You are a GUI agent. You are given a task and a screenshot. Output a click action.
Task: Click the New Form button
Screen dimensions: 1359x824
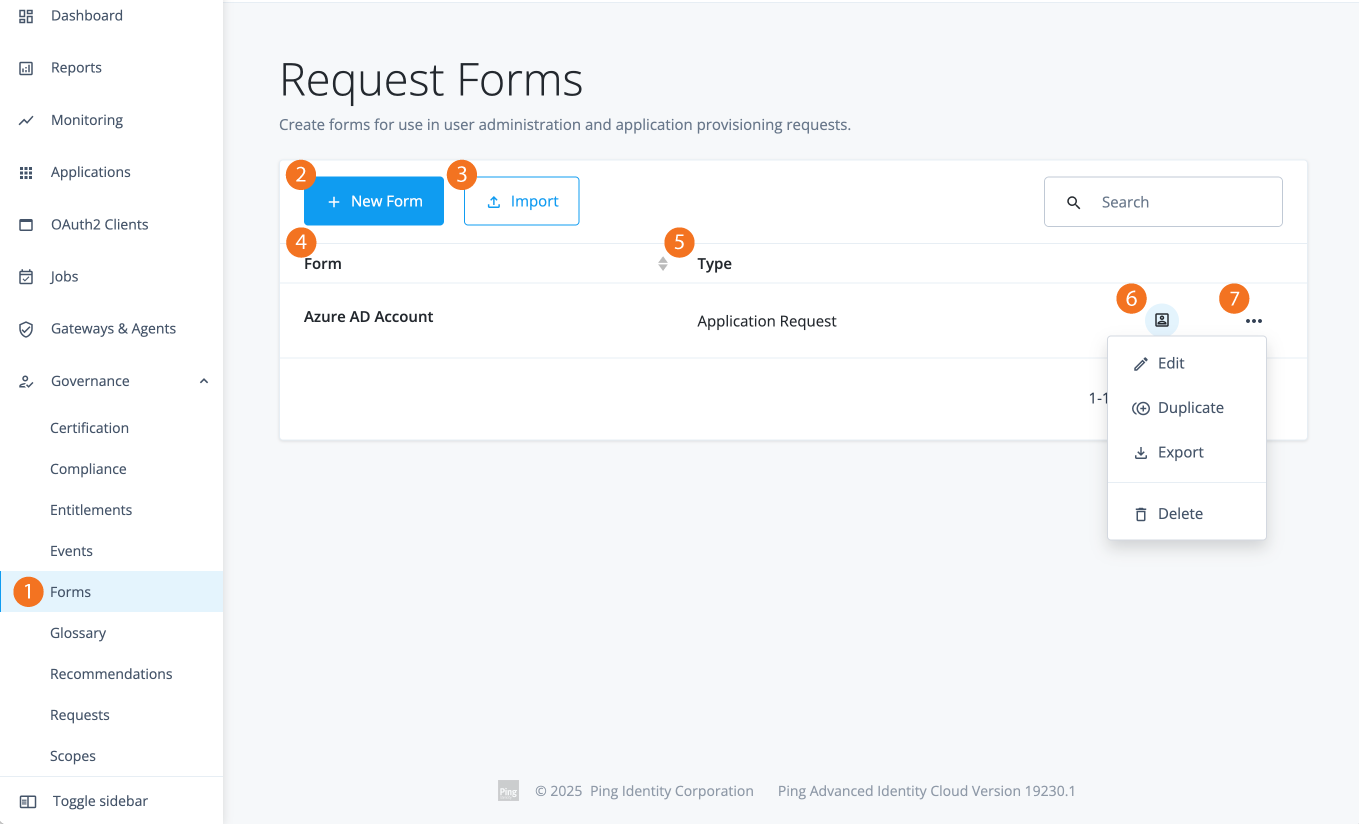[x=373, y=201]
